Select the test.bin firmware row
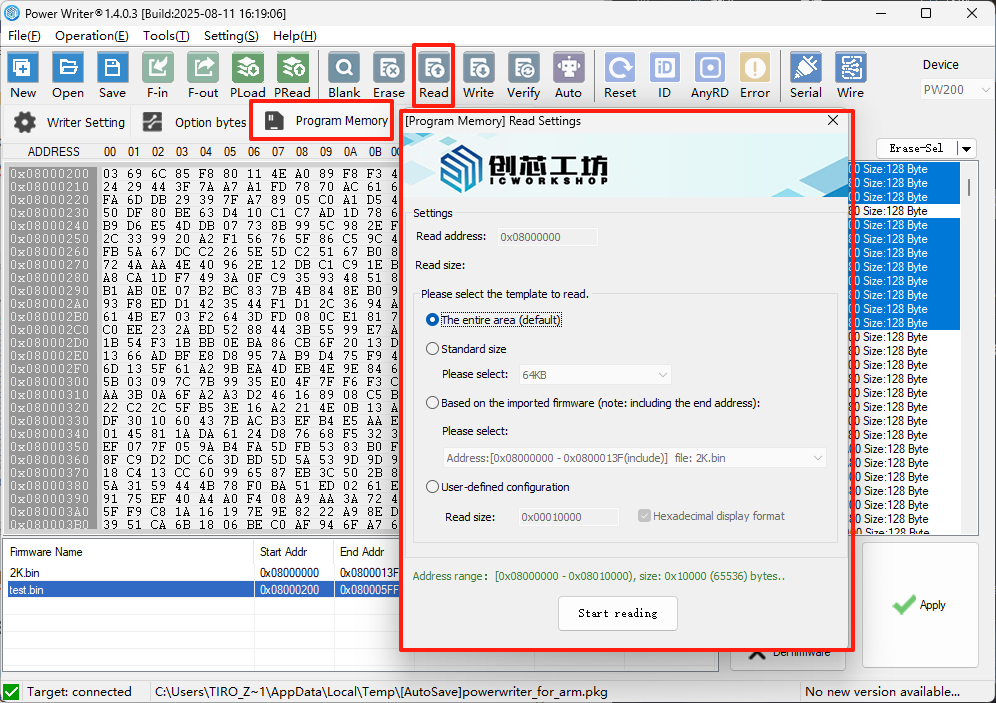996x703 pixels. coord(203,590)
